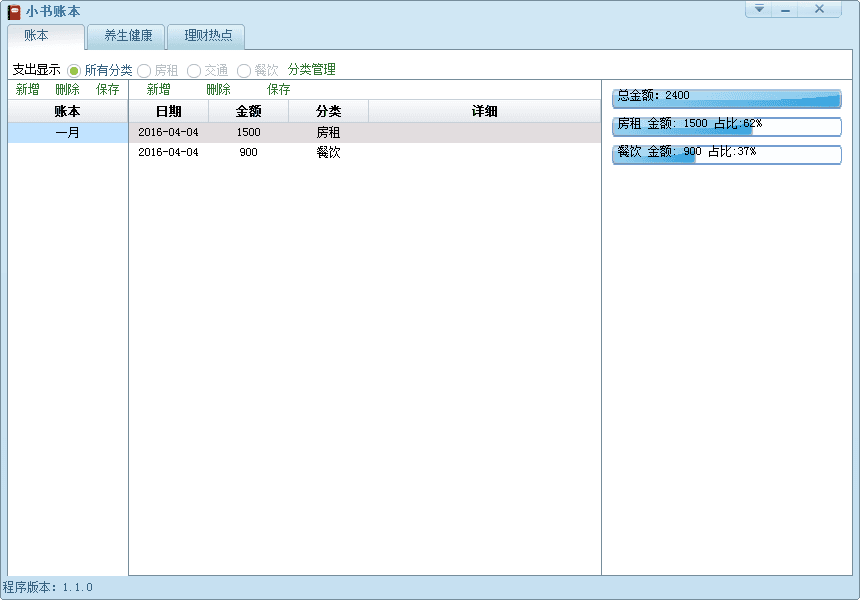860x600 pixels.
Task: Click 保存 above the records table
Action: coord(279,89)
